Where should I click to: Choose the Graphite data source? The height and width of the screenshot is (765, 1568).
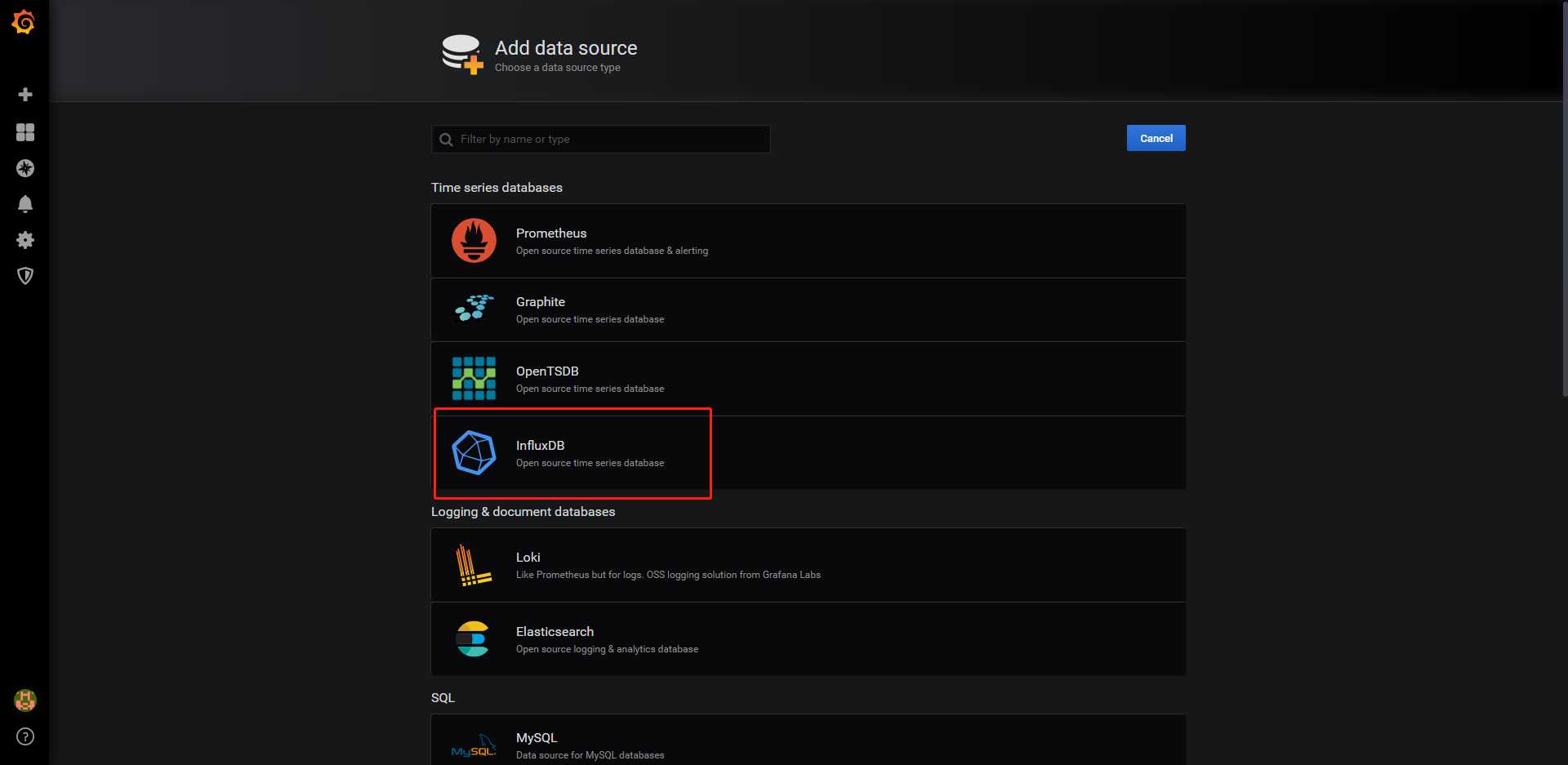(x=808, y=309)
